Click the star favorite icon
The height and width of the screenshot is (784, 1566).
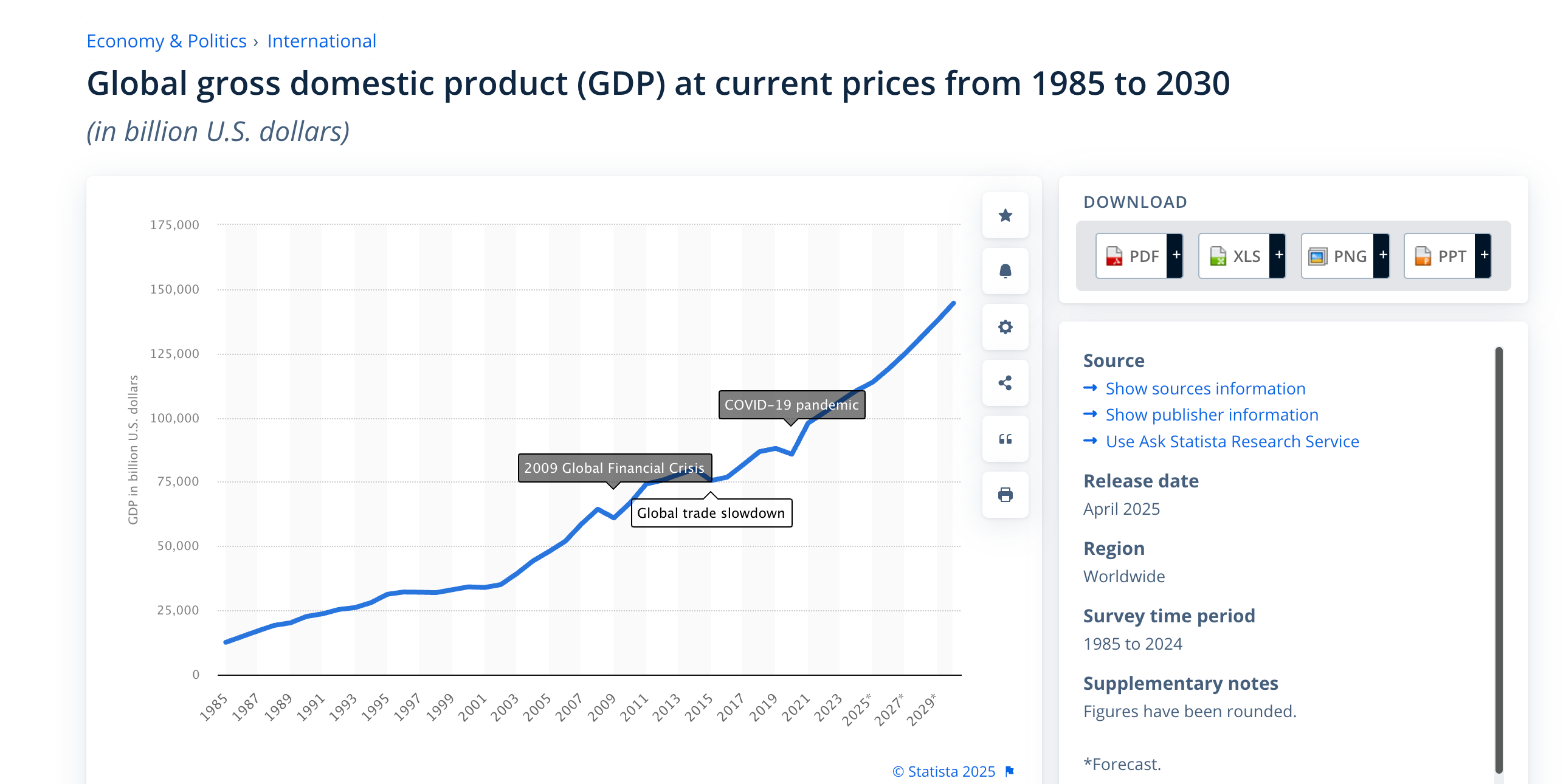[1005, 215]
